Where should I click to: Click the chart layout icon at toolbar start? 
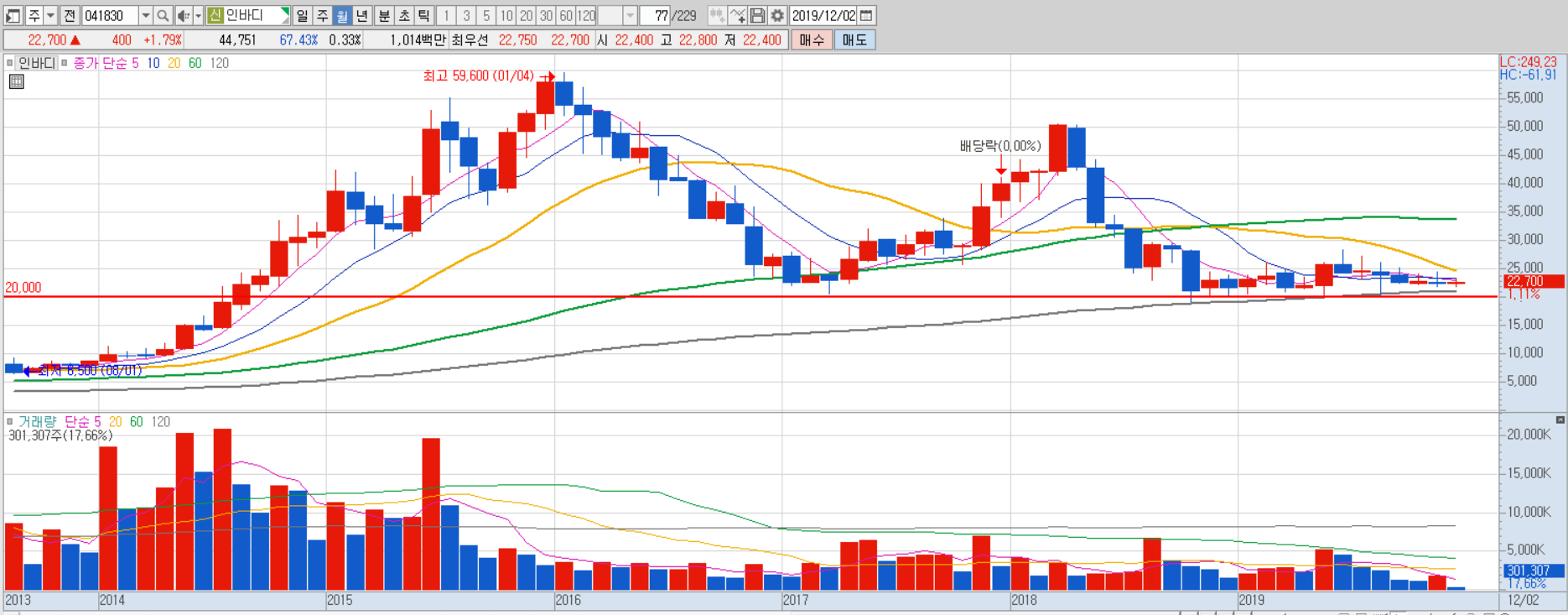click(13, 15)
